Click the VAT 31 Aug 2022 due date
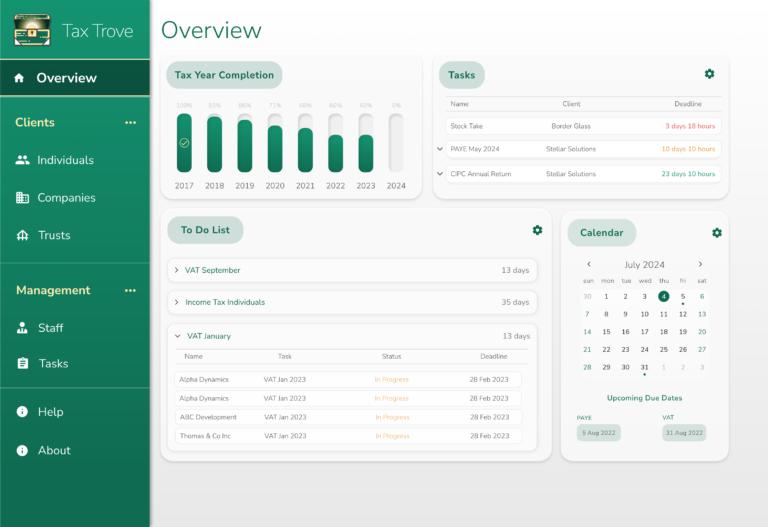The image size is (768, 527). pos(684,433)
